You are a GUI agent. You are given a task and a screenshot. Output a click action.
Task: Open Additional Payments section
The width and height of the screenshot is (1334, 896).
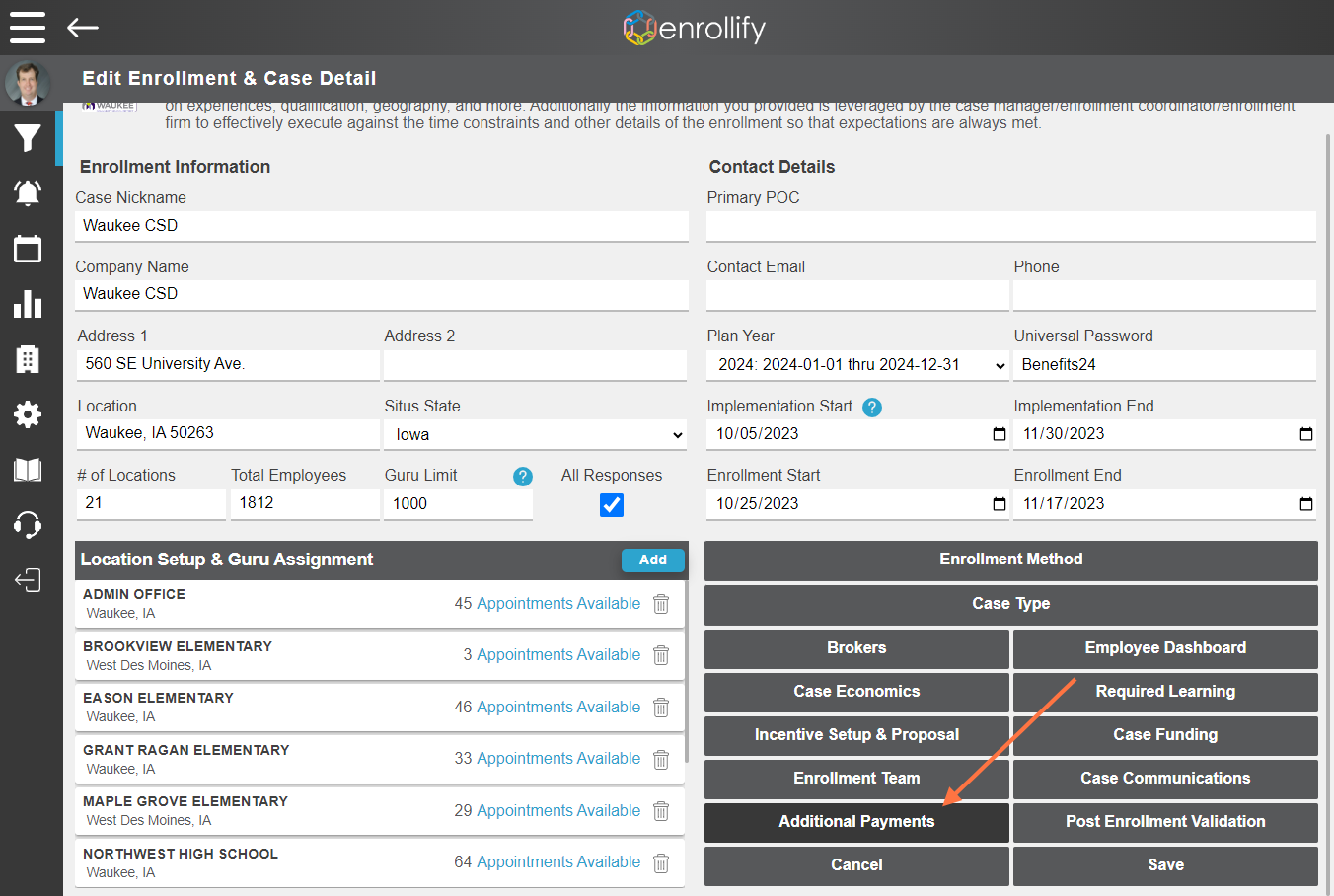point(856,821)
